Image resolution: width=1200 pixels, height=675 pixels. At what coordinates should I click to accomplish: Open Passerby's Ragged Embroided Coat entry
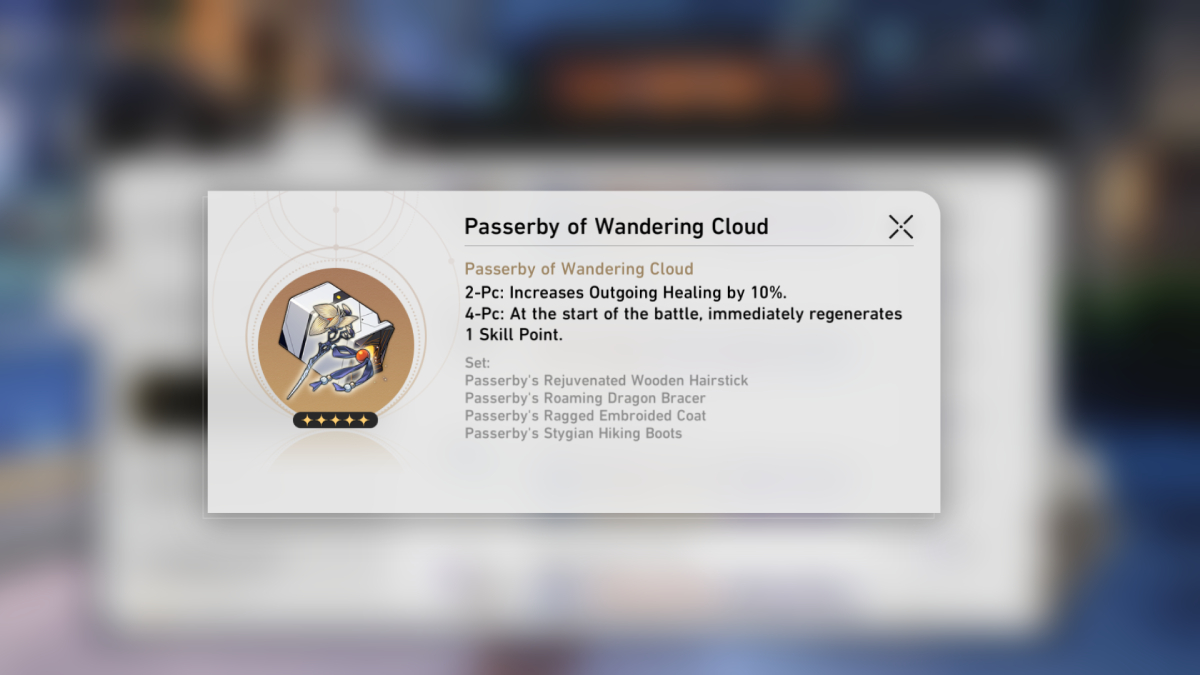point(585,415)
